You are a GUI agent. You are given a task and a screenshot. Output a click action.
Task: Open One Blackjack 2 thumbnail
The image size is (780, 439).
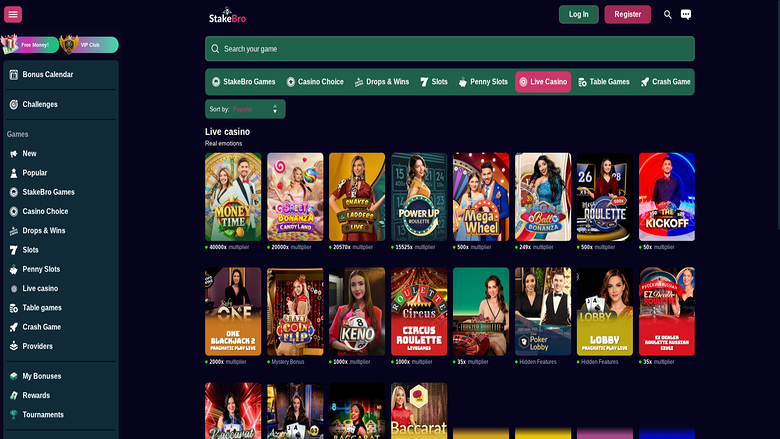tap(233, 312)
